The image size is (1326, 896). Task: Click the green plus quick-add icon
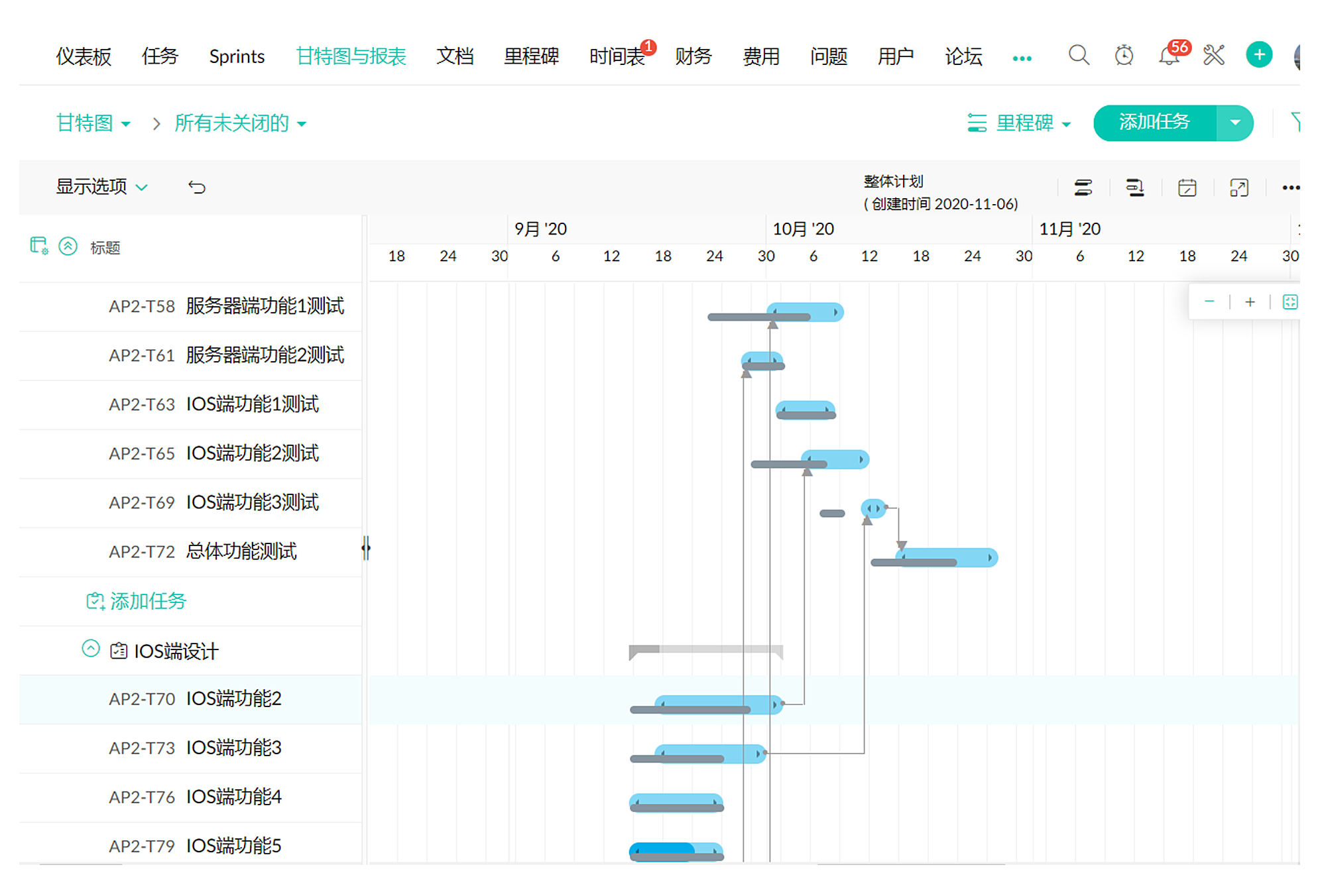point(1258,55)
